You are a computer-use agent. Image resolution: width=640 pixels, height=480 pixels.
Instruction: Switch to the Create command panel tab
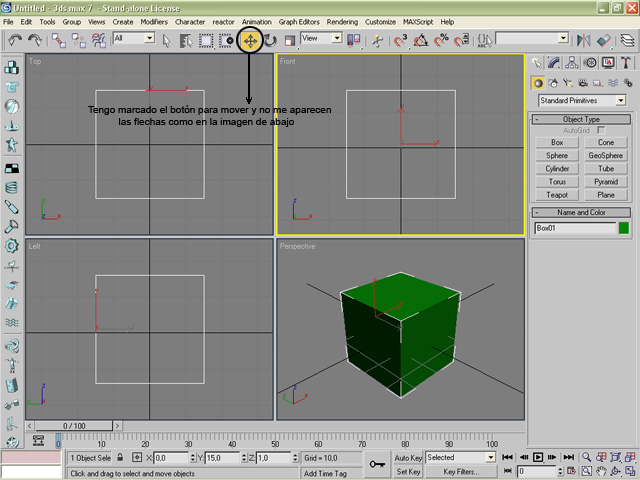point(536,62)
